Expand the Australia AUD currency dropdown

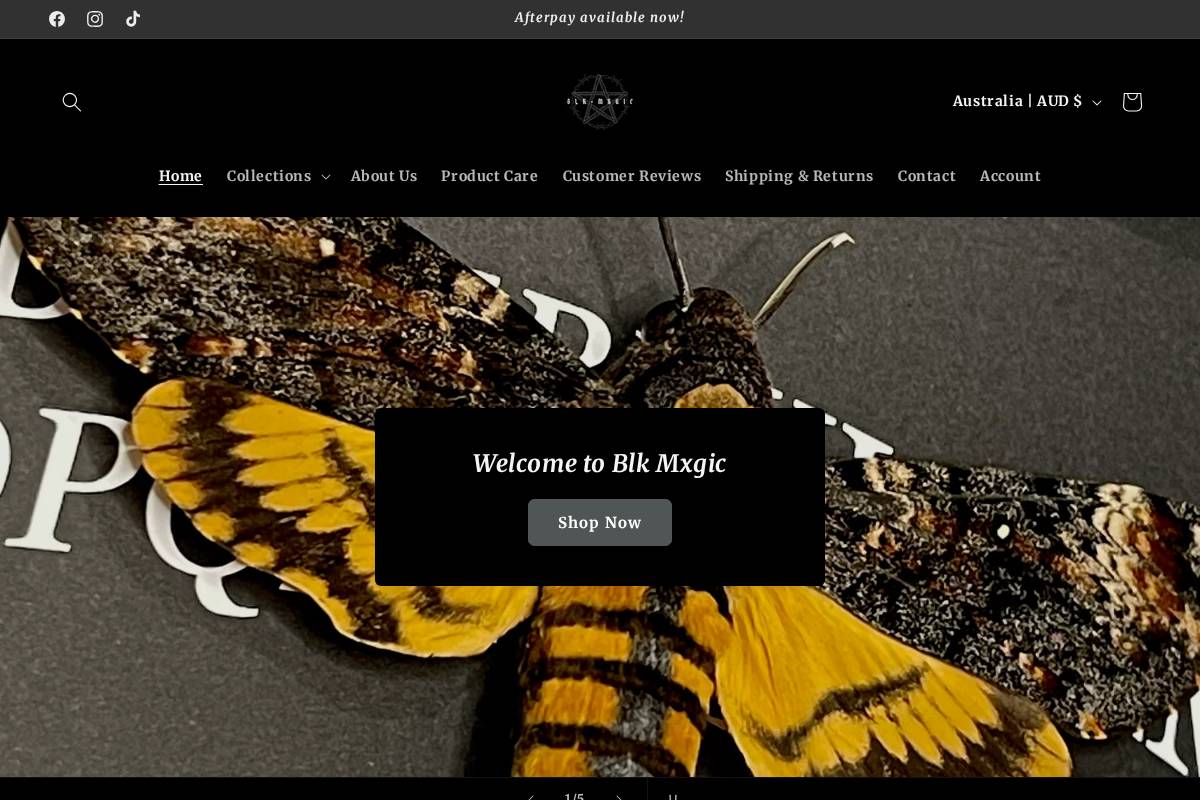(1025, 101)
